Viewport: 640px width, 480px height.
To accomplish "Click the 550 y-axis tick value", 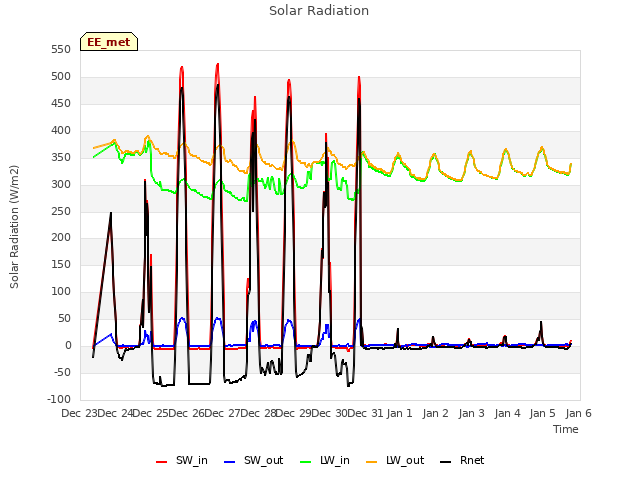I will pyautogui.click(x=61, y=50).
